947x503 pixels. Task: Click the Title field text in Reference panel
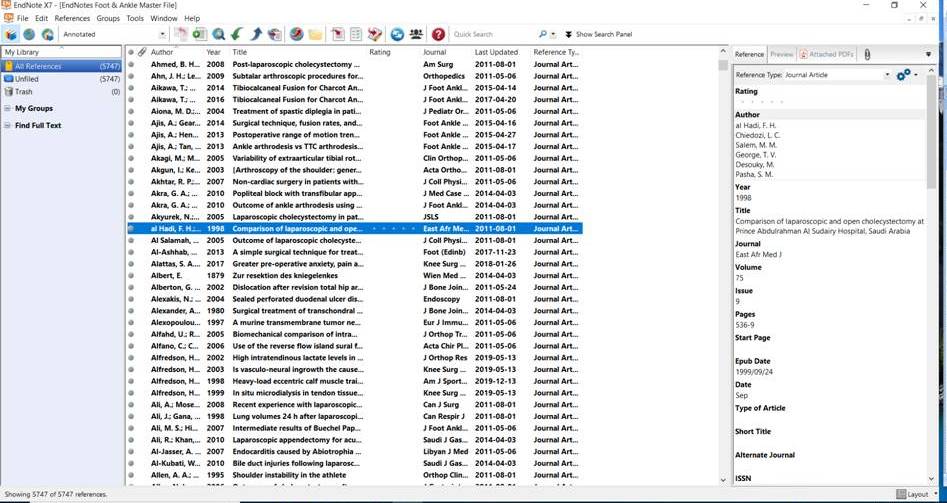coord(829,226)
